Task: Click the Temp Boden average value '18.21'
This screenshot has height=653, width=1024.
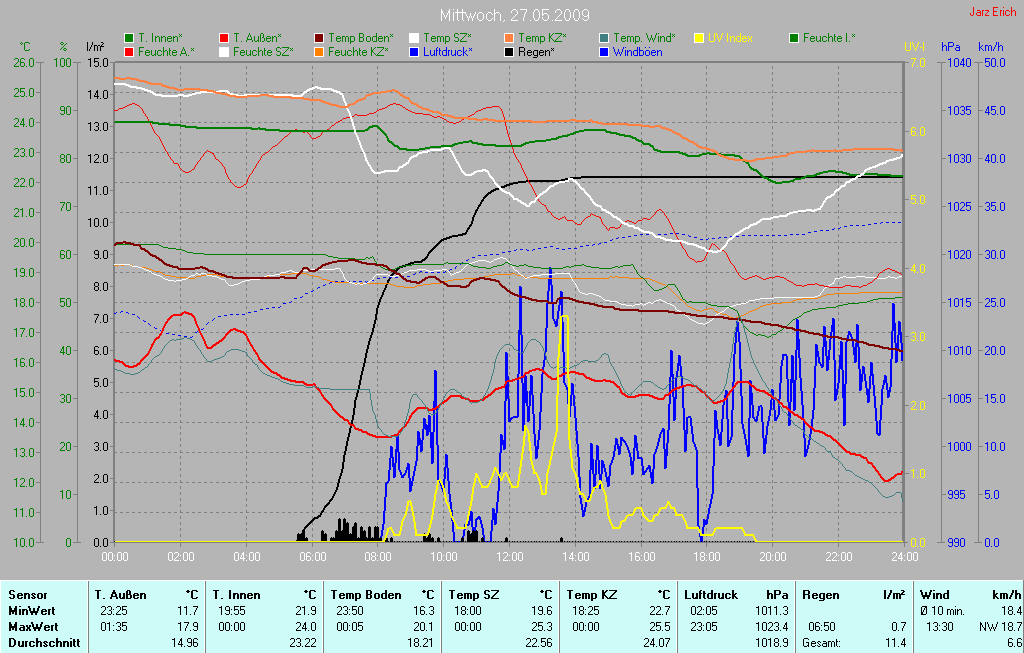Action: [x=421, y=643]
